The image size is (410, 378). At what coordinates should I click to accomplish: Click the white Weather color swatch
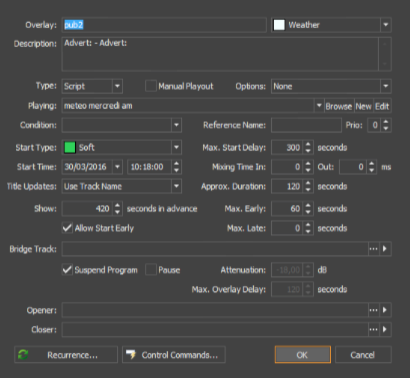(x=279, y=25)
